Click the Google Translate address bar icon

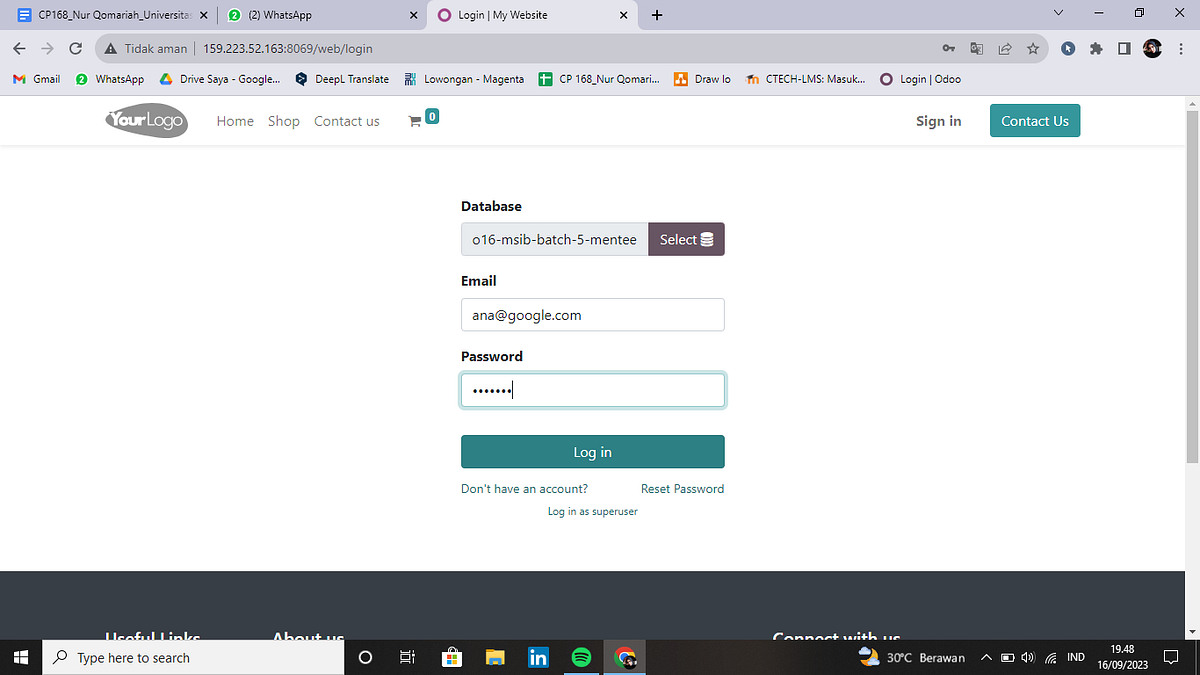tap(977, 47)
